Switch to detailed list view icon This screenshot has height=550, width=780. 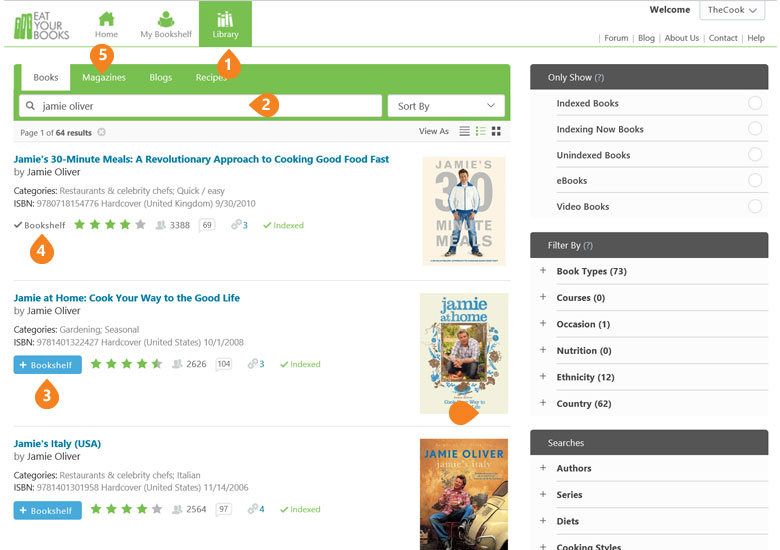(481, 131)
